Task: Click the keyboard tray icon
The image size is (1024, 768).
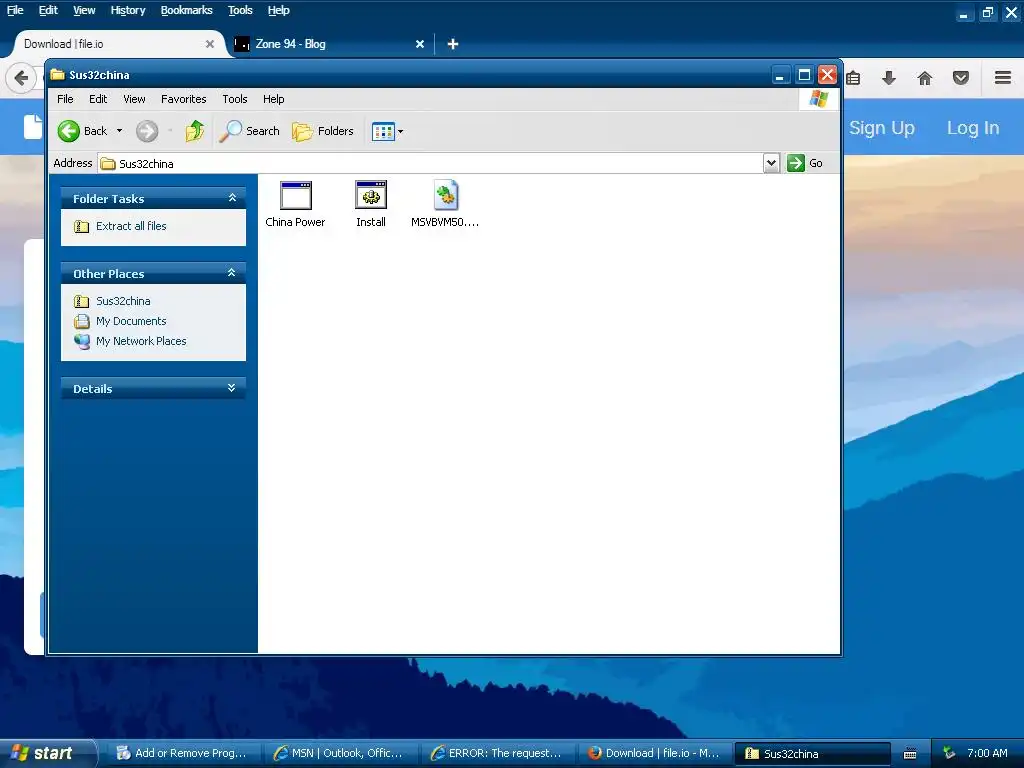Action: 910,754
